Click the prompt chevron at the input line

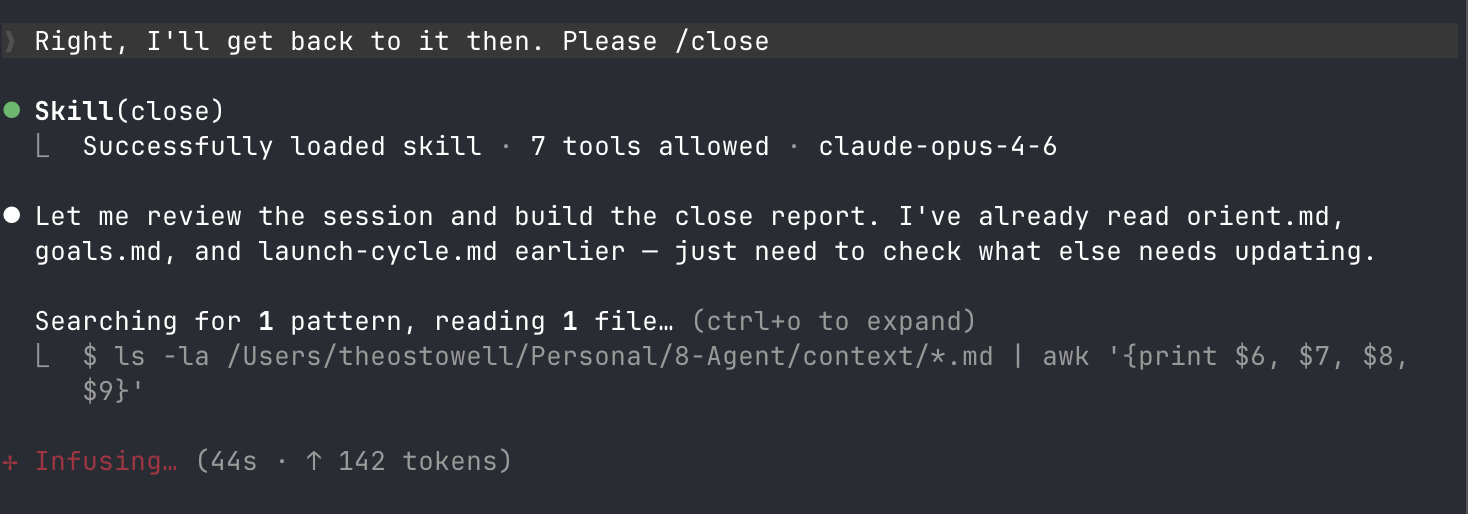10,42
